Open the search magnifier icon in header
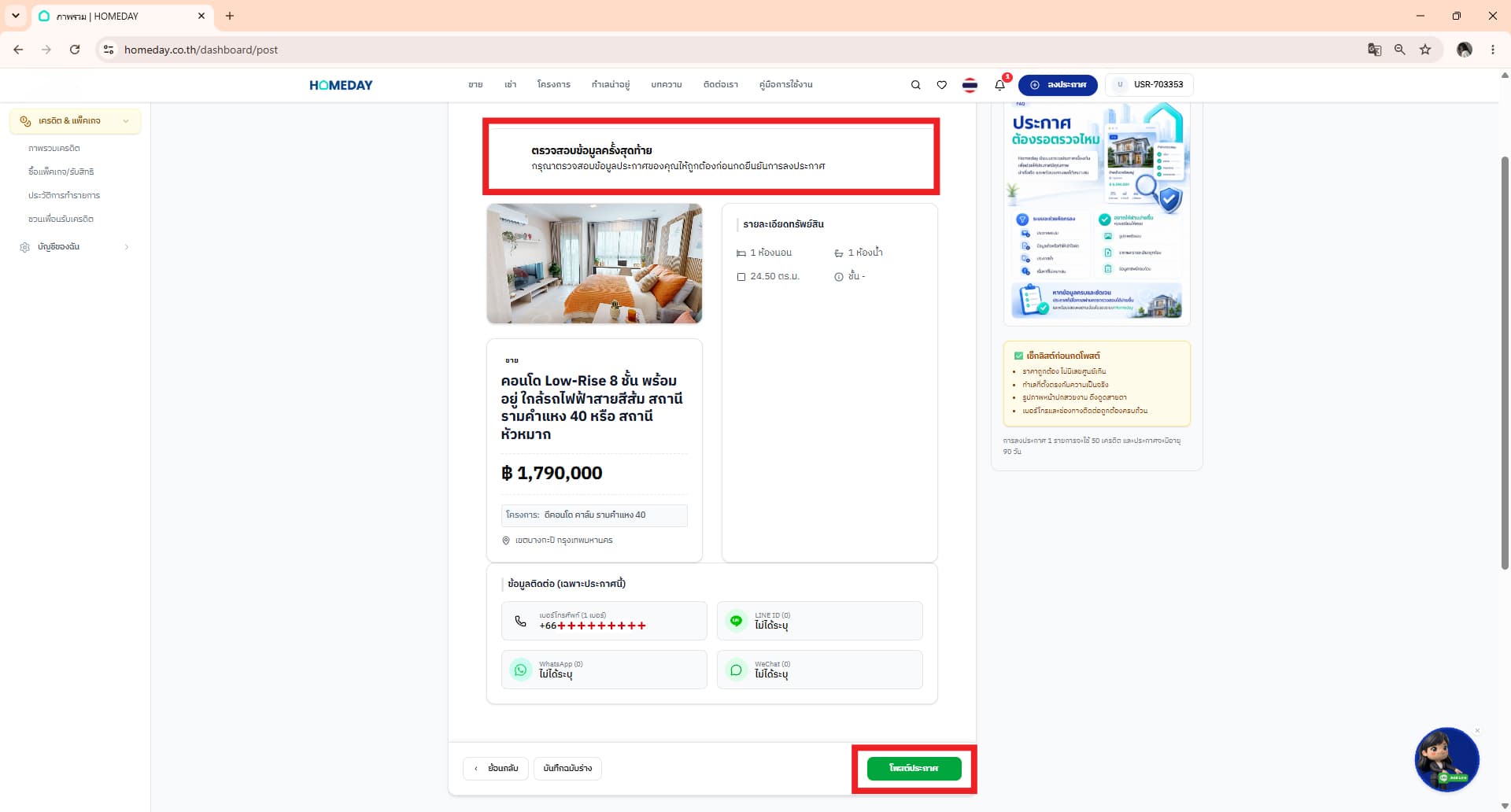The height and width of the screenshot is (812, 1511). point(915,85)
